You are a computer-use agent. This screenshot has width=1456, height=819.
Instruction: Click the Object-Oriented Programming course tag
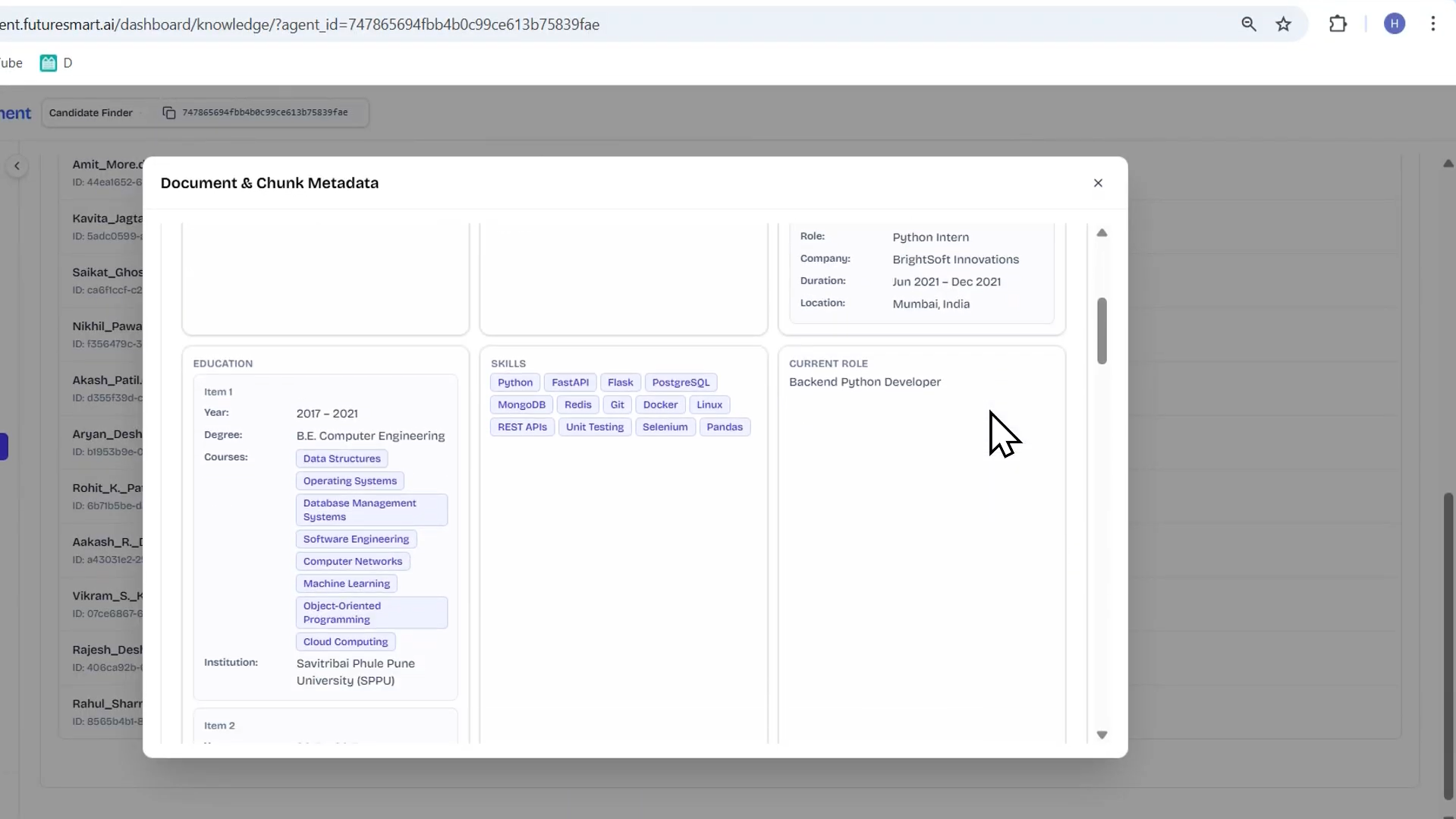pyautogui.click(x=372, y=613)
